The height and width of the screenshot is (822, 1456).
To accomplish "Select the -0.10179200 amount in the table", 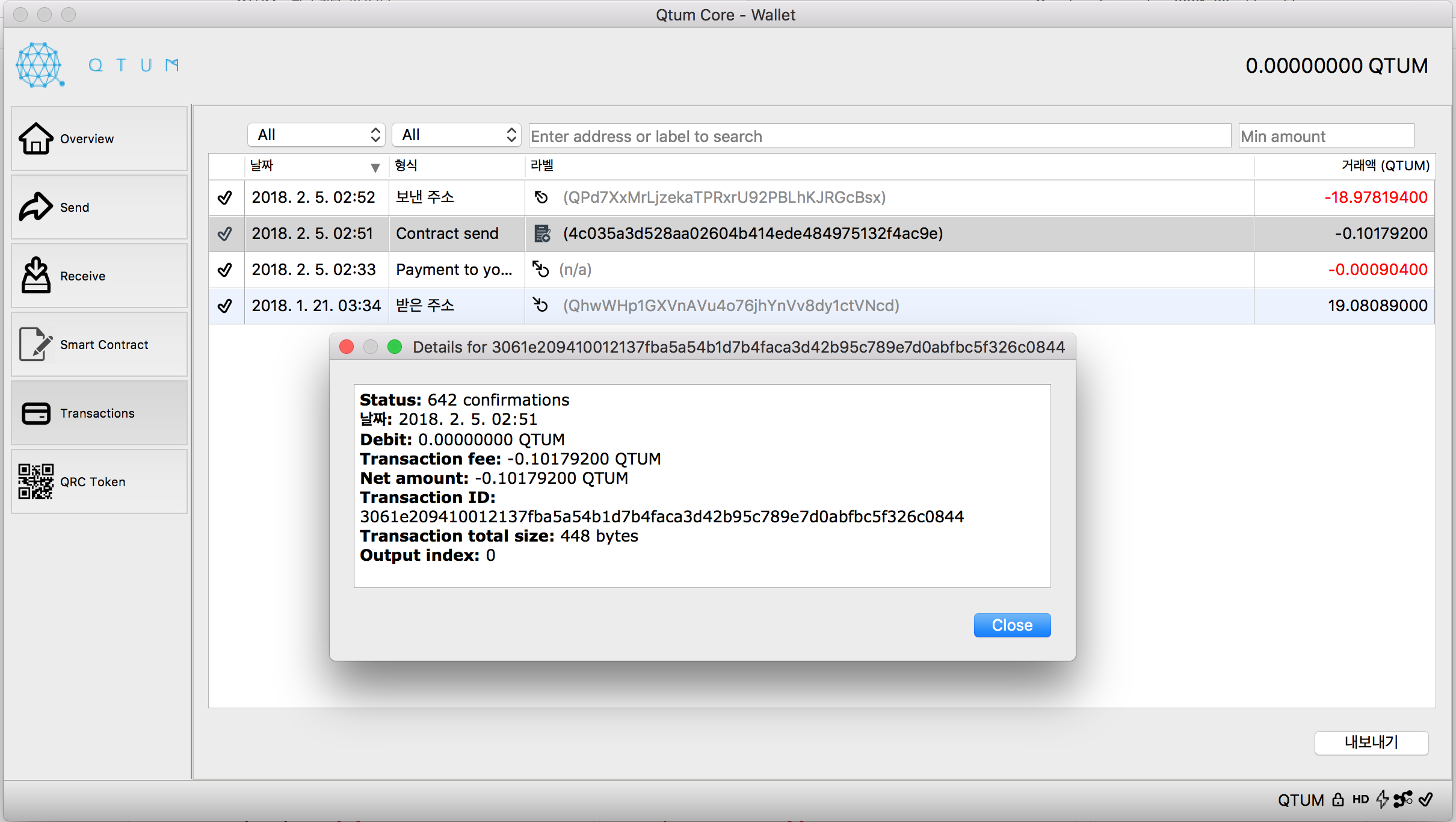I will tap(1345, 233).
